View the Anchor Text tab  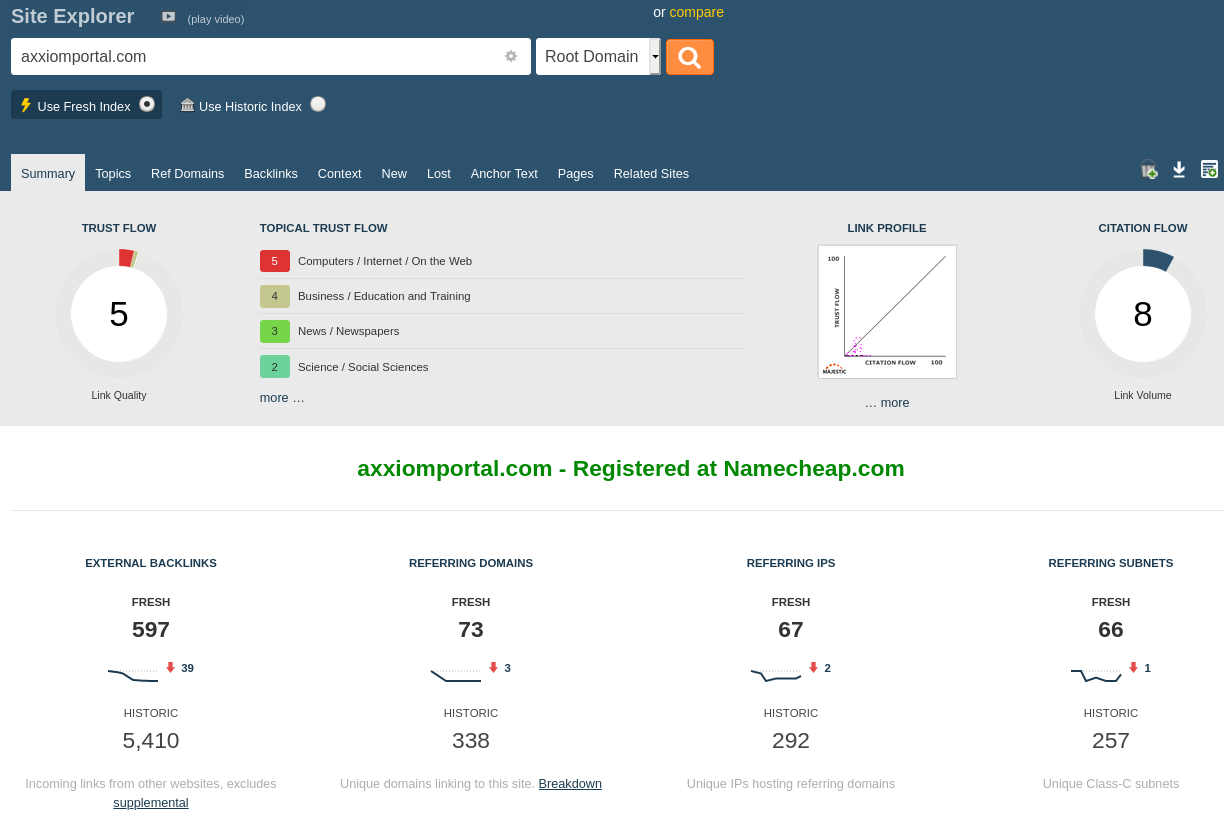pyautogui.click(x=504, y=173)
